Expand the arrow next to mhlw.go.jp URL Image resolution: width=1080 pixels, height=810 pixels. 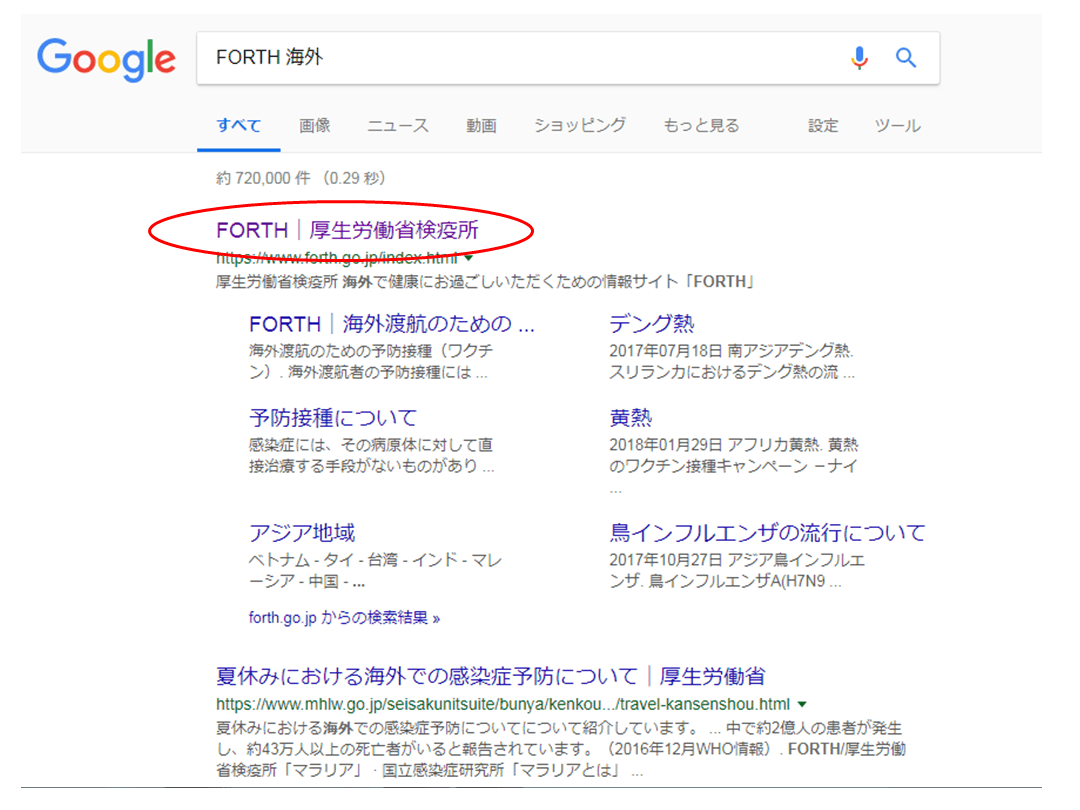(x=802, y=703)
